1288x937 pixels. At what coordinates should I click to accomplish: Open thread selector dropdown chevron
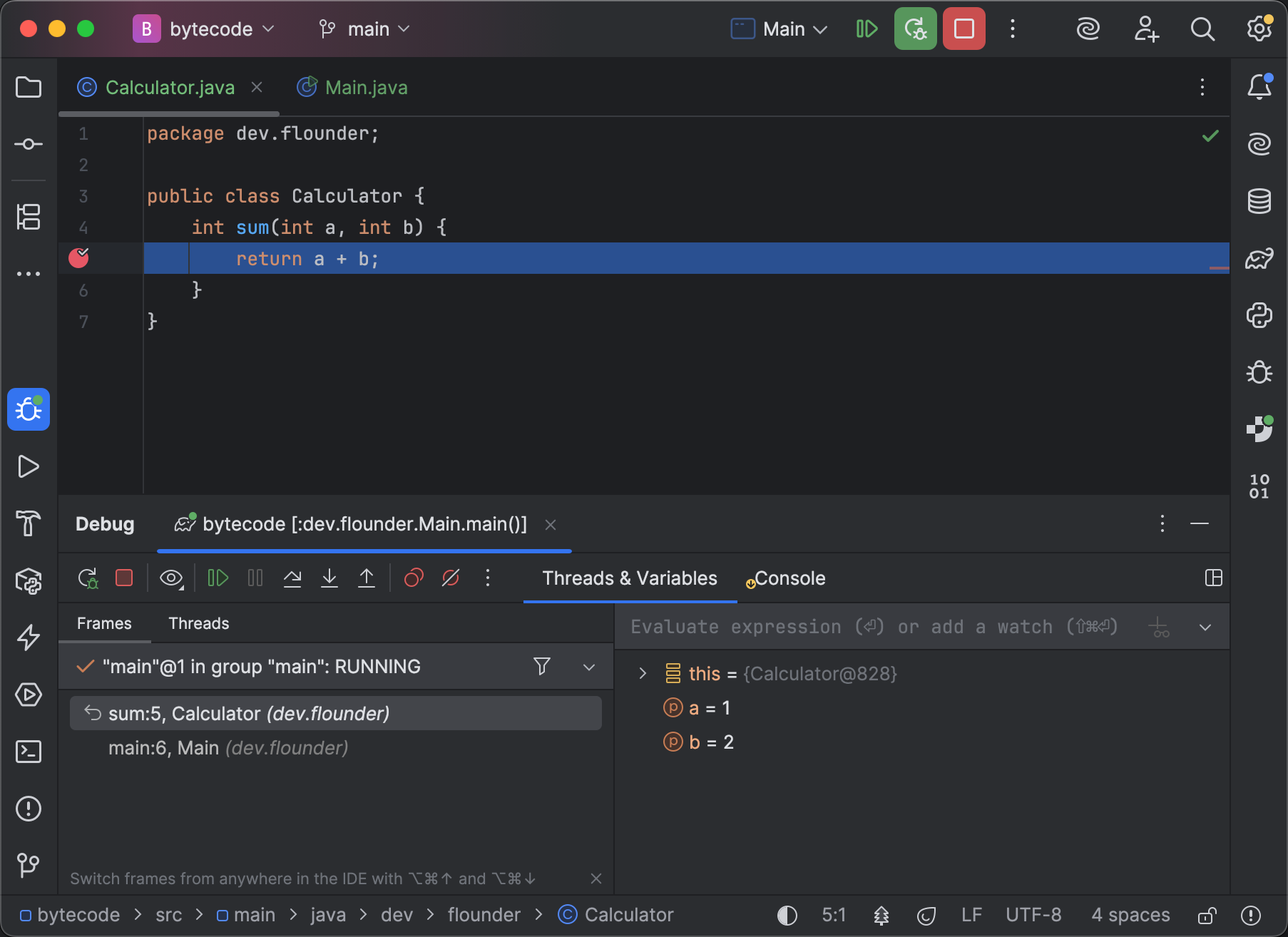coord(589,667)
